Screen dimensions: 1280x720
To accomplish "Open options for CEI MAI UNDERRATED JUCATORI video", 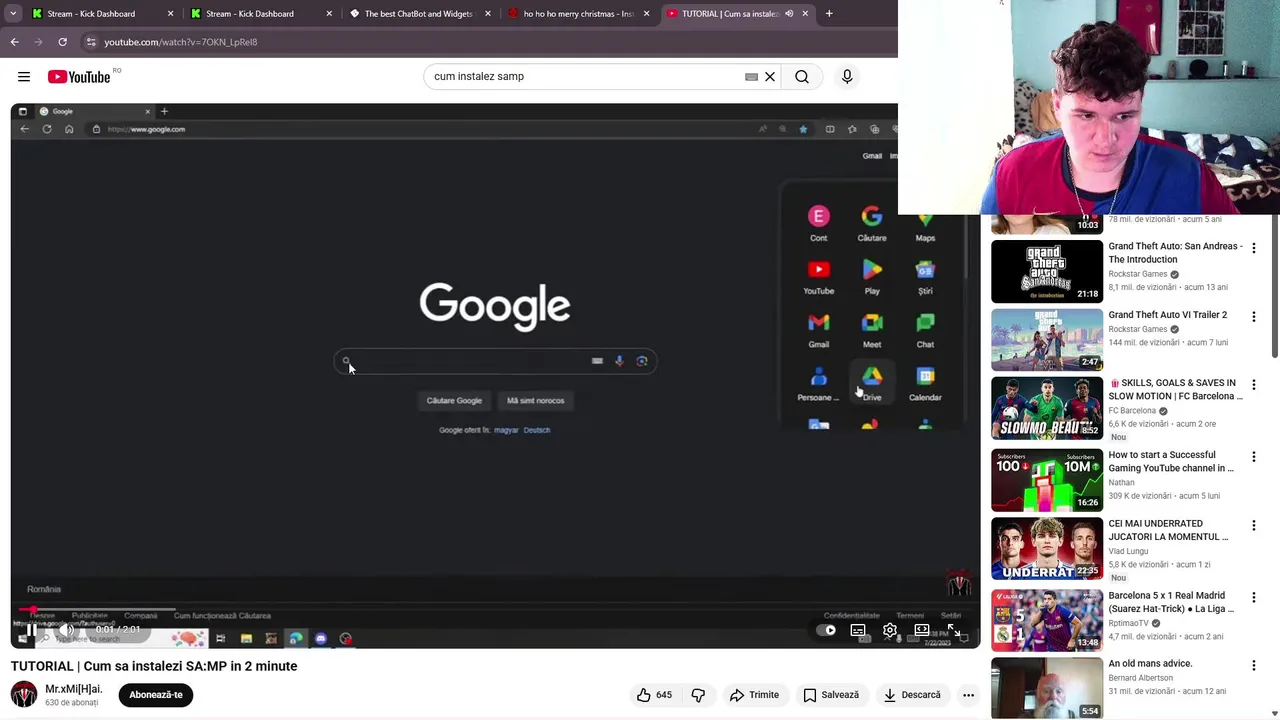I will coord(1253,526).
